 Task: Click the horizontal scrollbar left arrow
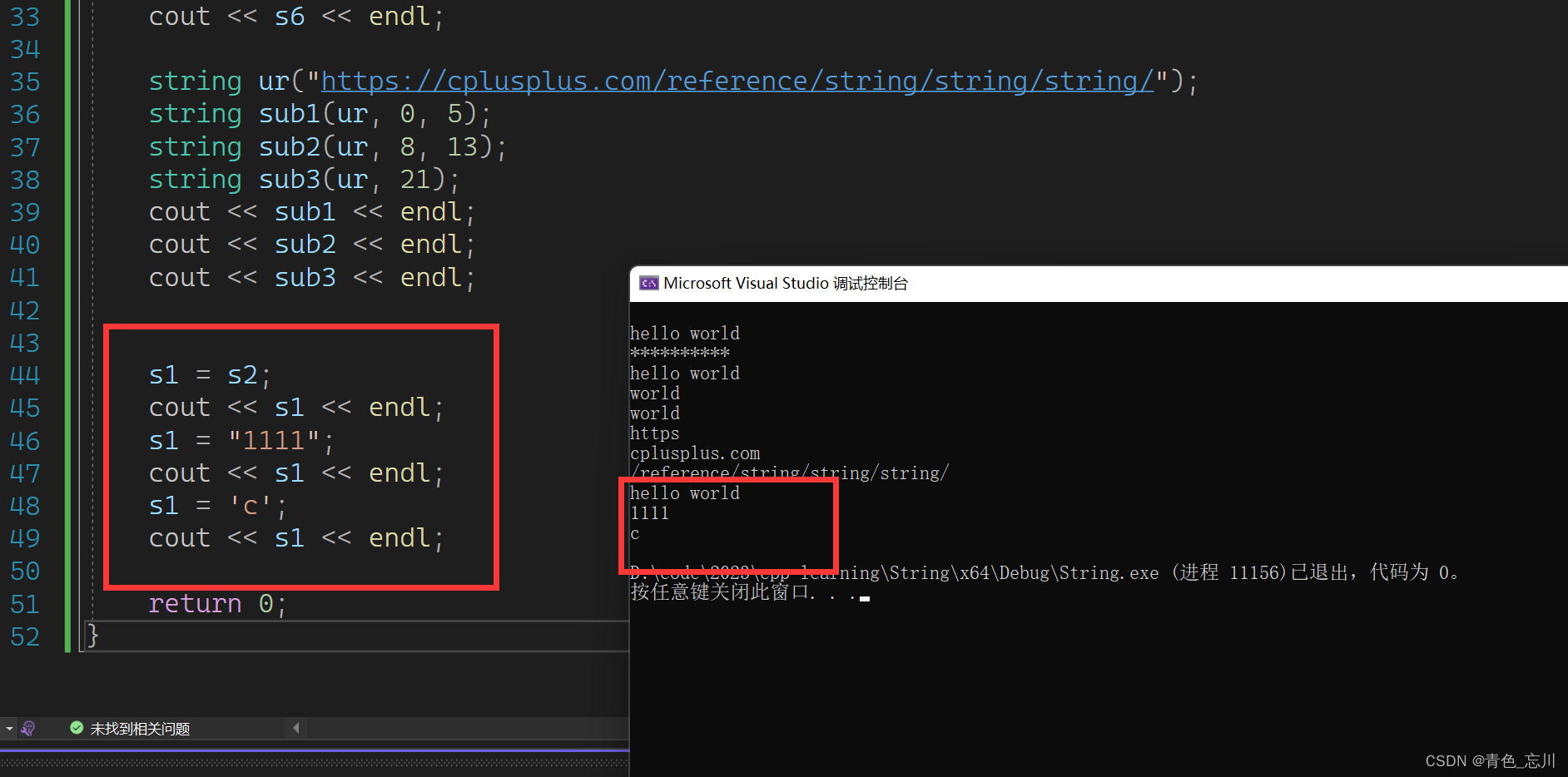click(296, 729)
